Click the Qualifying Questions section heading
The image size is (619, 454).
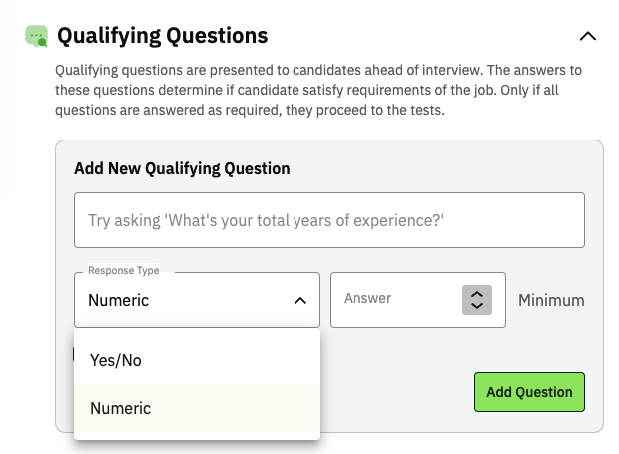(163, 36)
